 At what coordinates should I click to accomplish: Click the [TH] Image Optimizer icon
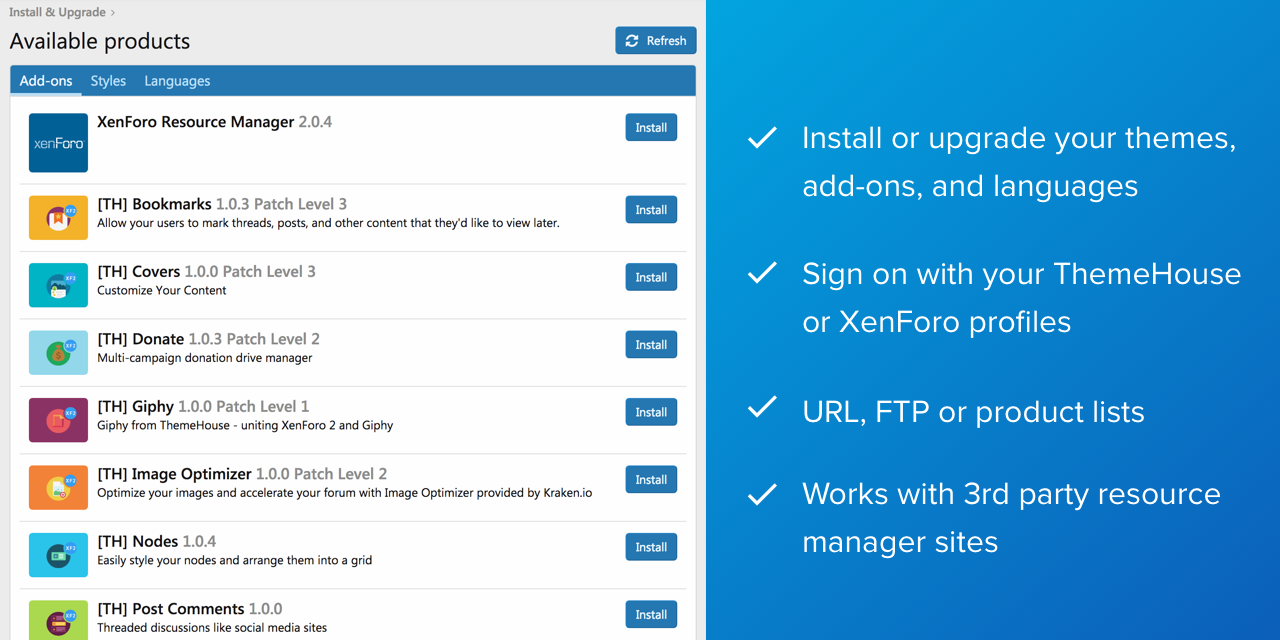tap(58, 487)
